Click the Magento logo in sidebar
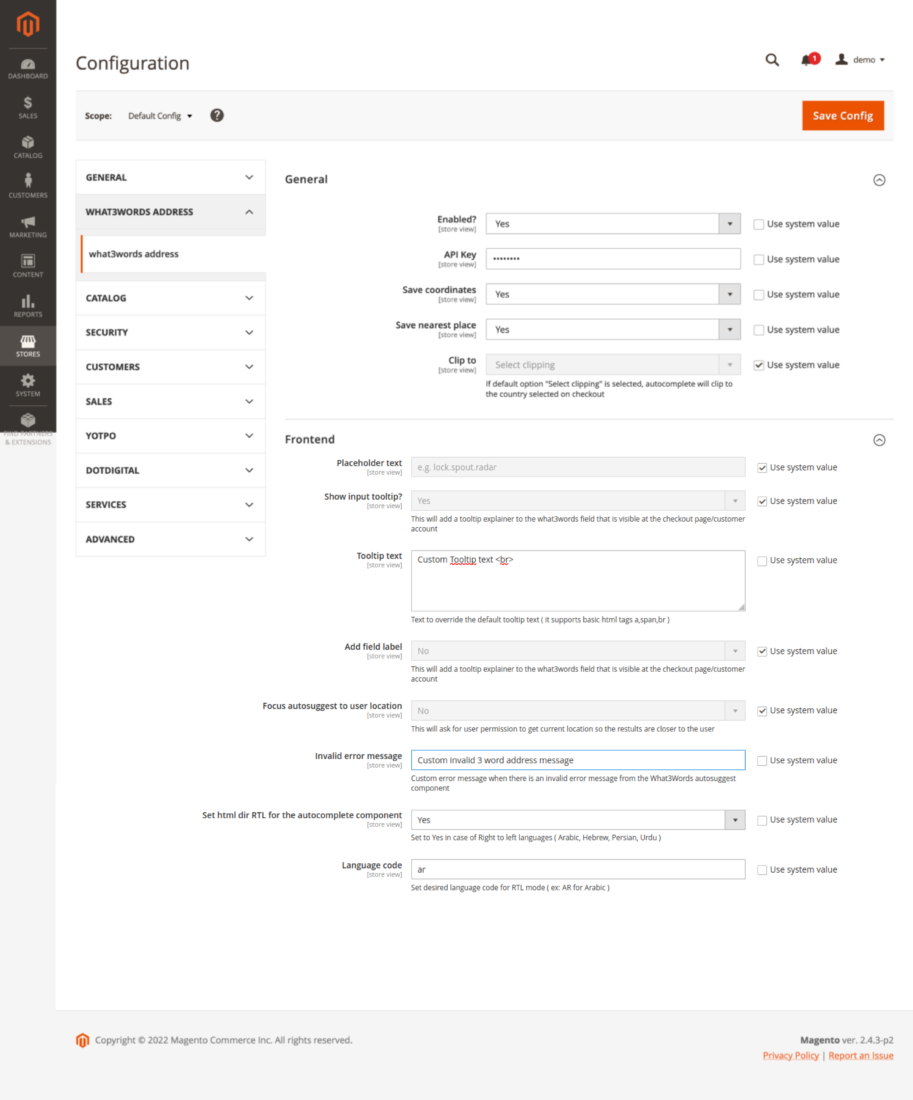Screen dimensions: 913x1100 coord(28,25)
